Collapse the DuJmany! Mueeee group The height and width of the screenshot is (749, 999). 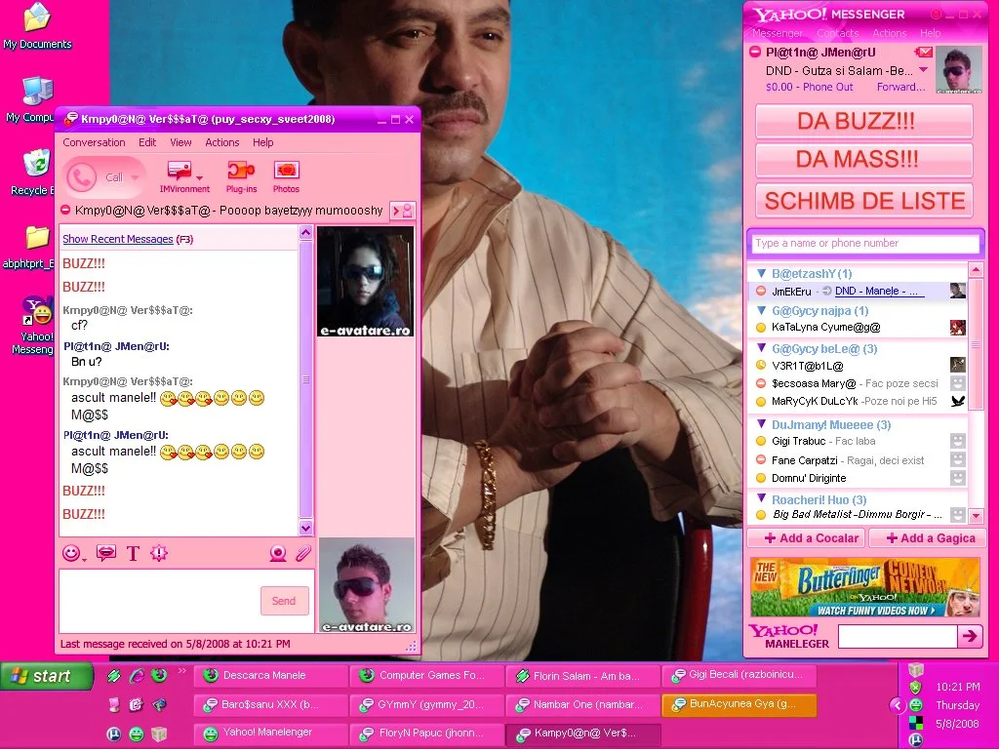coord(761,424)
